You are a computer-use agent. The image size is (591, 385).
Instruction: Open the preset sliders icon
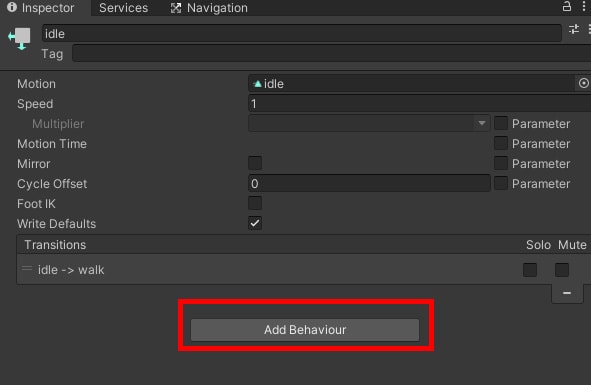click(x=574, y=29)
